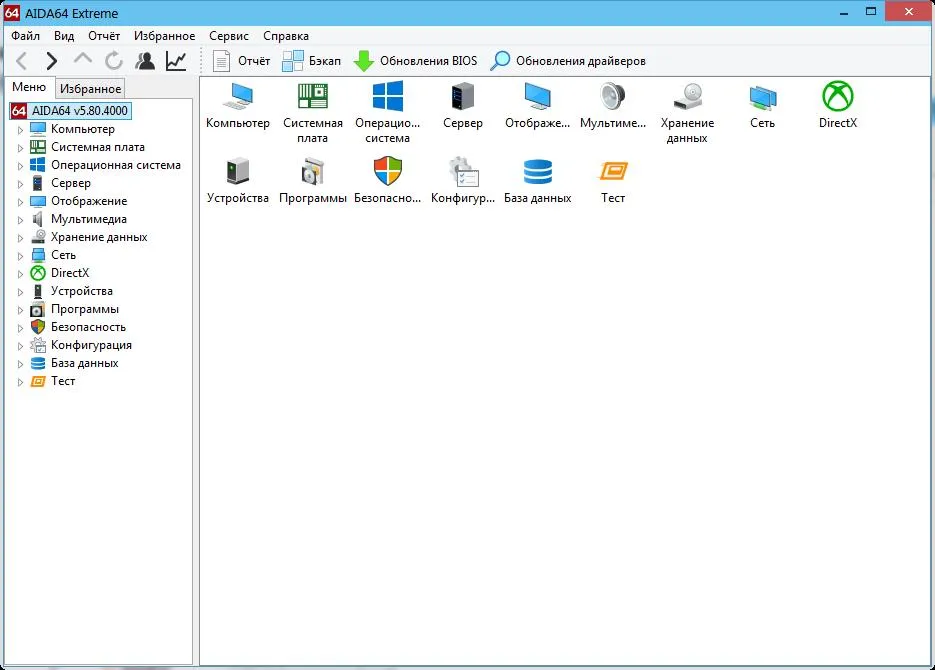
Task: Switch to the Избранное sidebar tab
Action: tap(91, 89)
